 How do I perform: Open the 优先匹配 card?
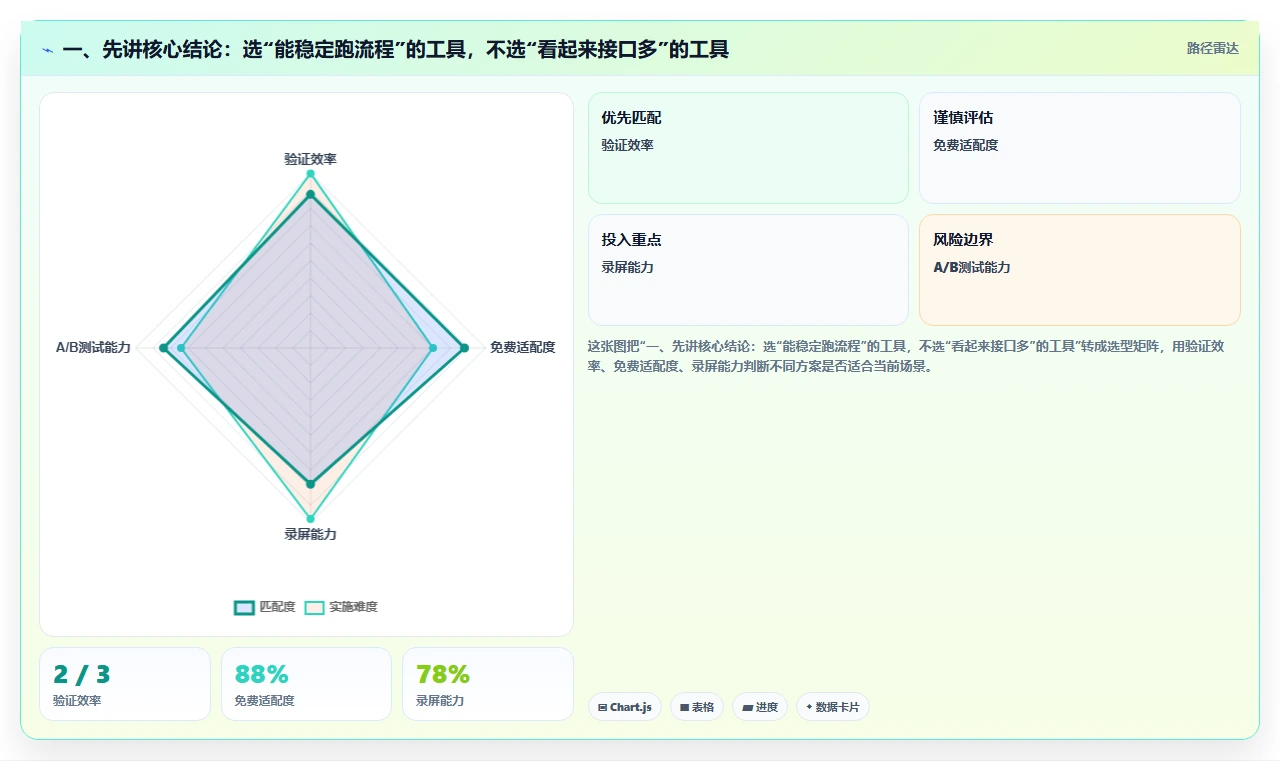(748, 148)
